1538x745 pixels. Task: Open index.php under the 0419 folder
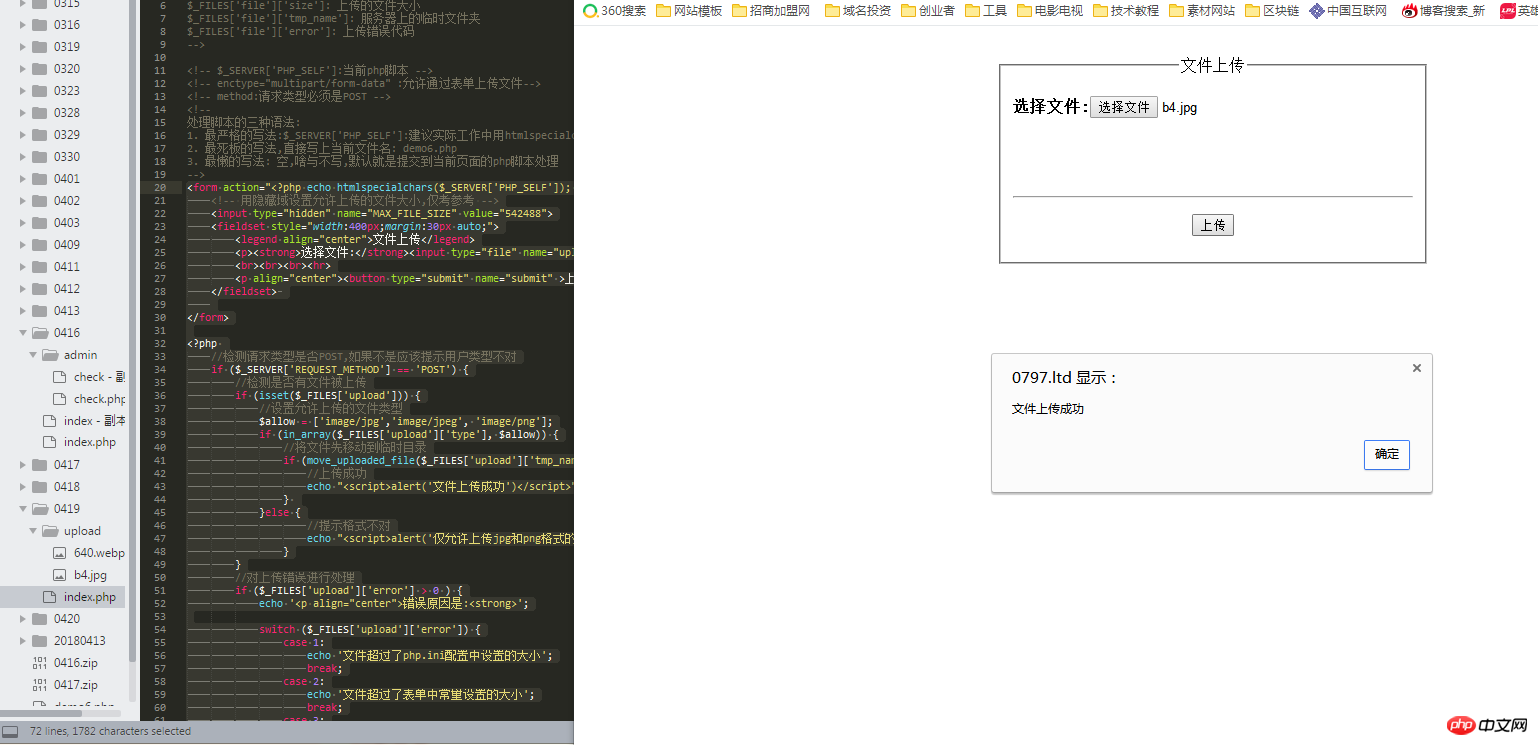90,597
